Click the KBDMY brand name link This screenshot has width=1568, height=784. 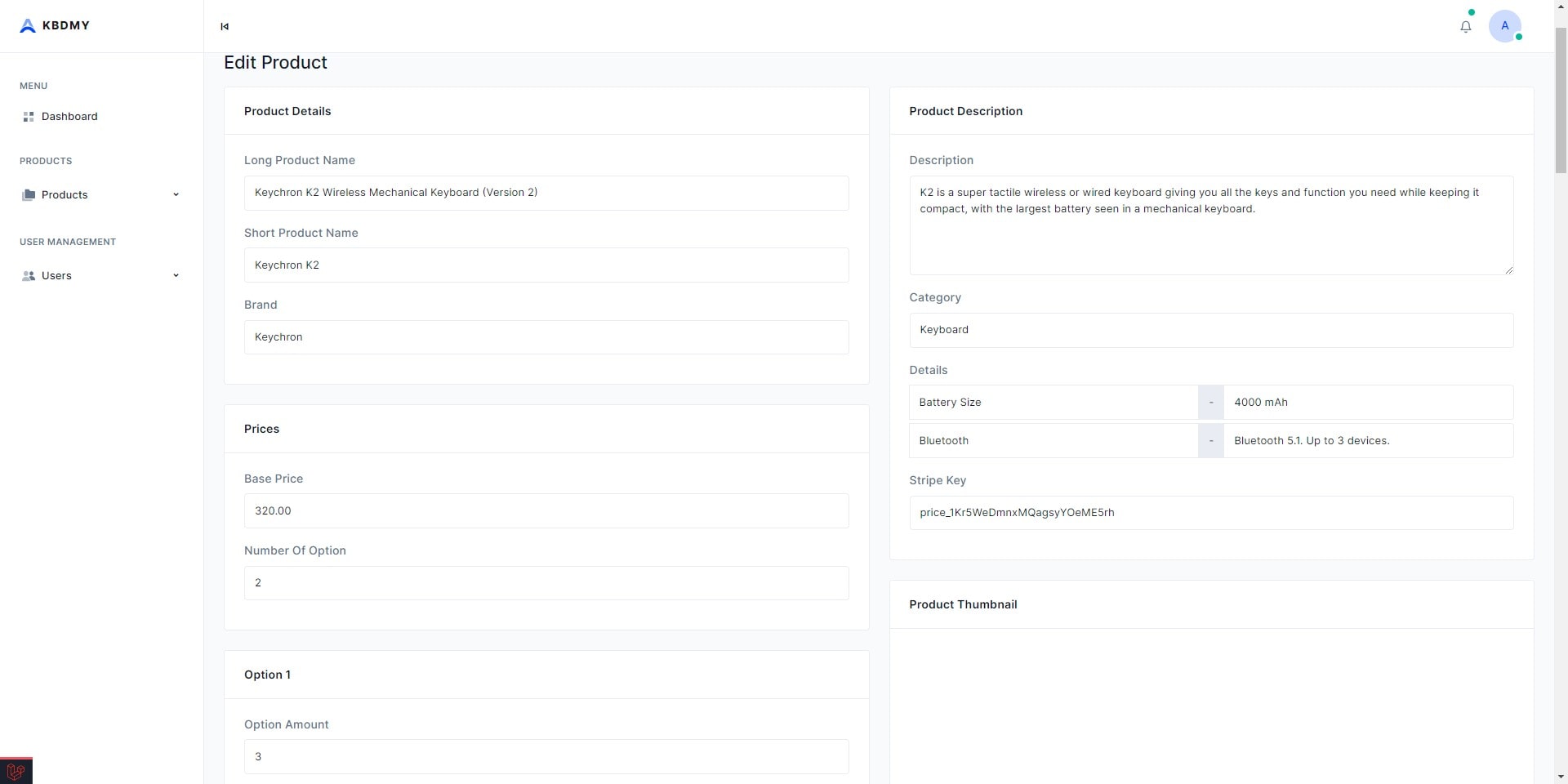click(x=66, y=25)
